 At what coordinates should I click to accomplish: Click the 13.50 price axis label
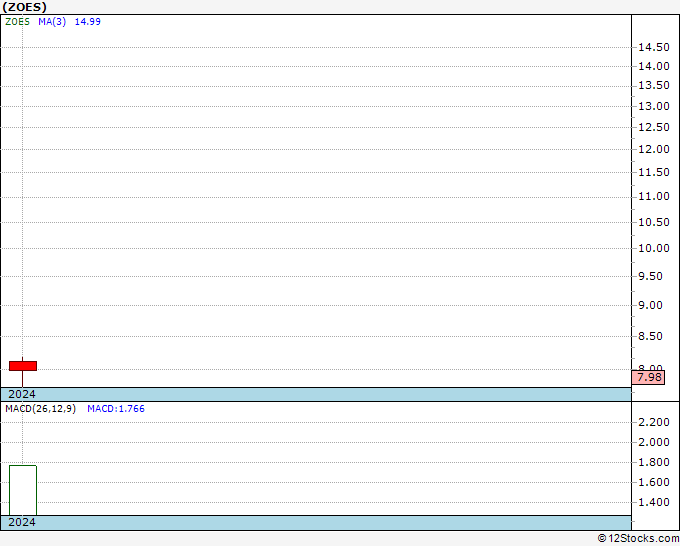coord(654,85)
